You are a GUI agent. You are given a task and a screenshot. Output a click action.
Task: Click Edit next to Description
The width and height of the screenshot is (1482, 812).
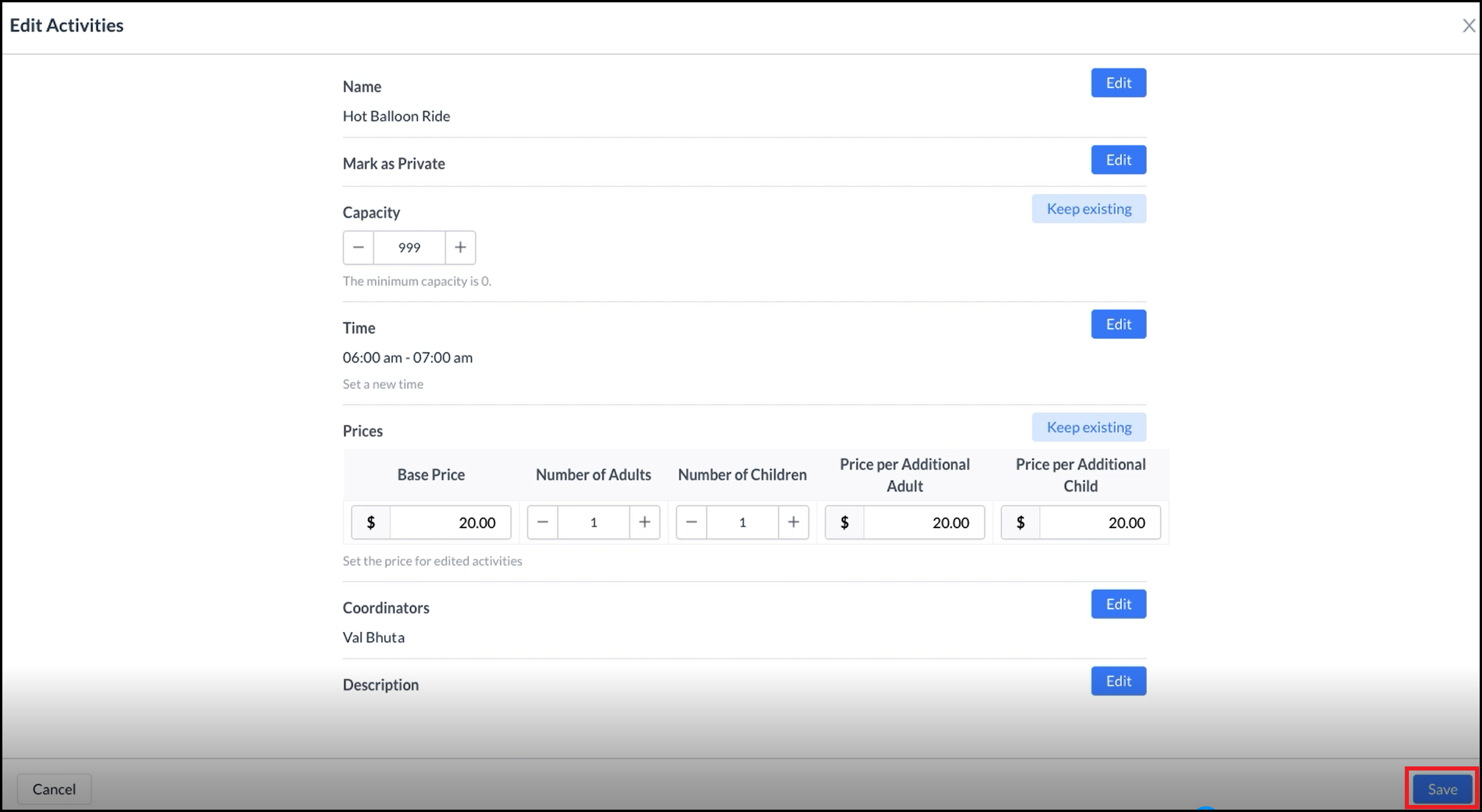pos(1118,680)
